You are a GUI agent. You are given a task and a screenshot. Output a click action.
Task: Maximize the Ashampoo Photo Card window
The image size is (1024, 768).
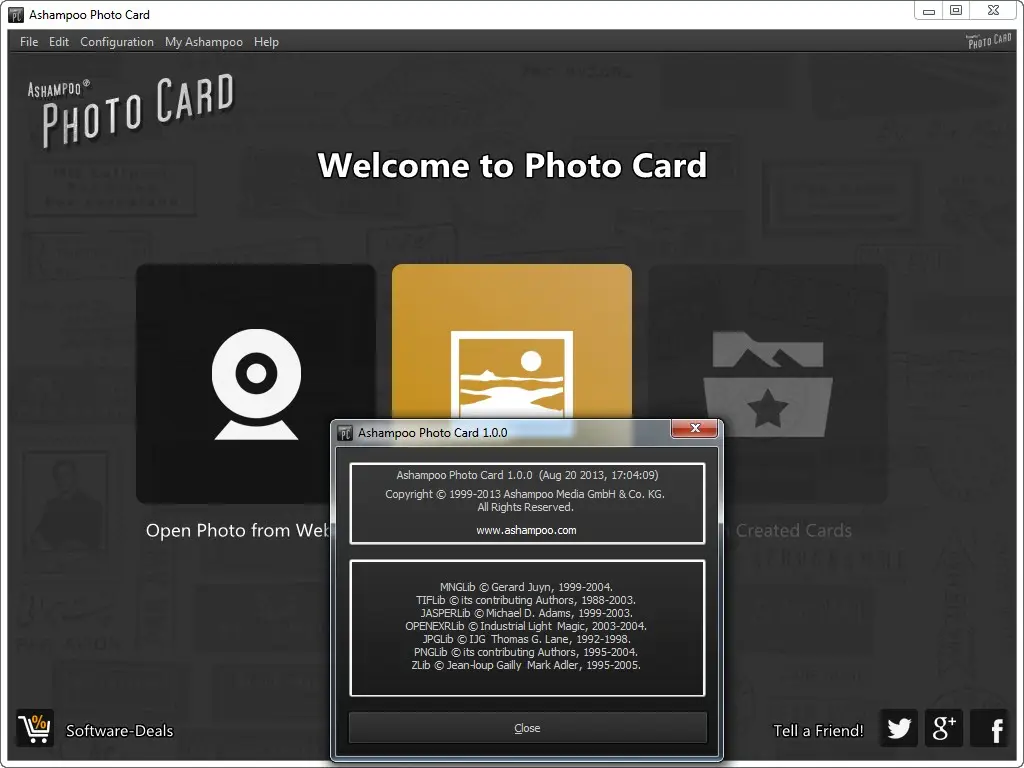[x=956, y=10]
